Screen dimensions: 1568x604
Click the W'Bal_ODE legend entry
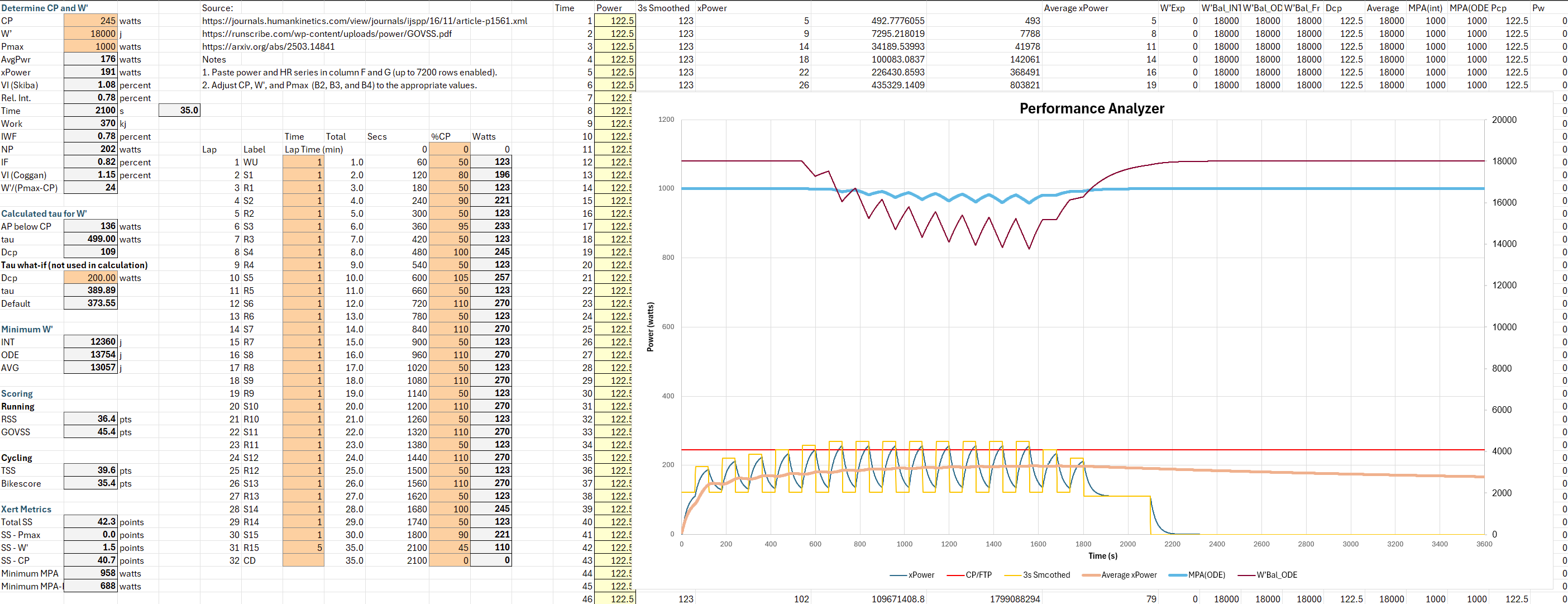[1277, 575]
